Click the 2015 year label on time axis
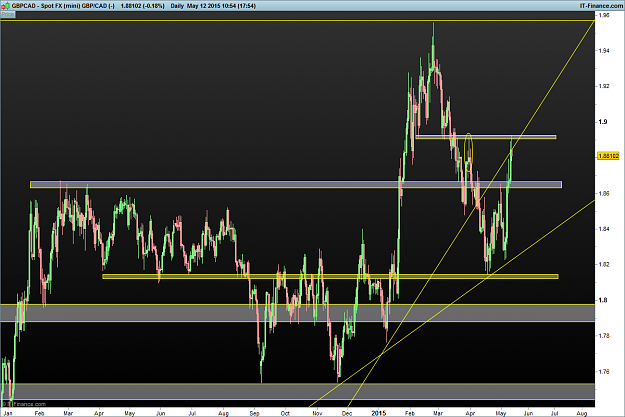 coord(379,413)
